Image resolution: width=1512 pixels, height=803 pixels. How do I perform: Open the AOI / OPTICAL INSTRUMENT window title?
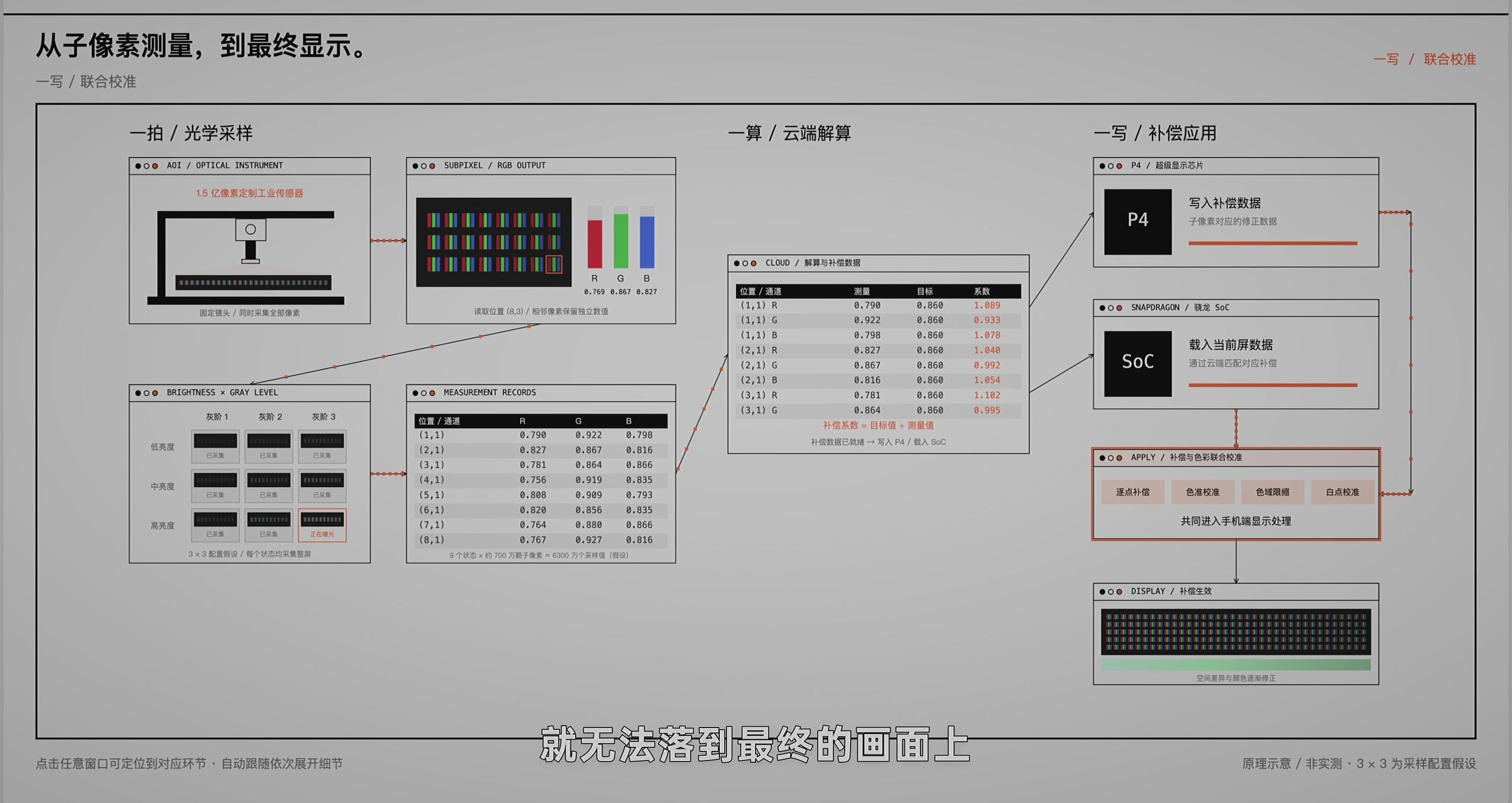point(224,165)
